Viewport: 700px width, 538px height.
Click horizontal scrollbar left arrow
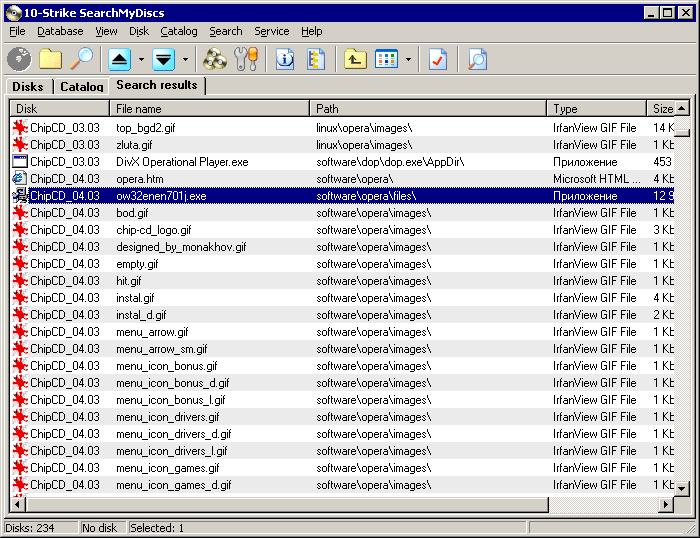pos(17,505)
